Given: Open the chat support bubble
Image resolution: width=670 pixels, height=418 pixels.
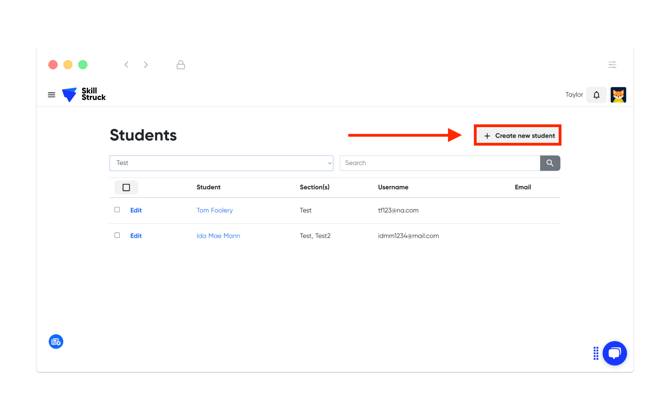Looking at the screenshot, I should point(615,353).
